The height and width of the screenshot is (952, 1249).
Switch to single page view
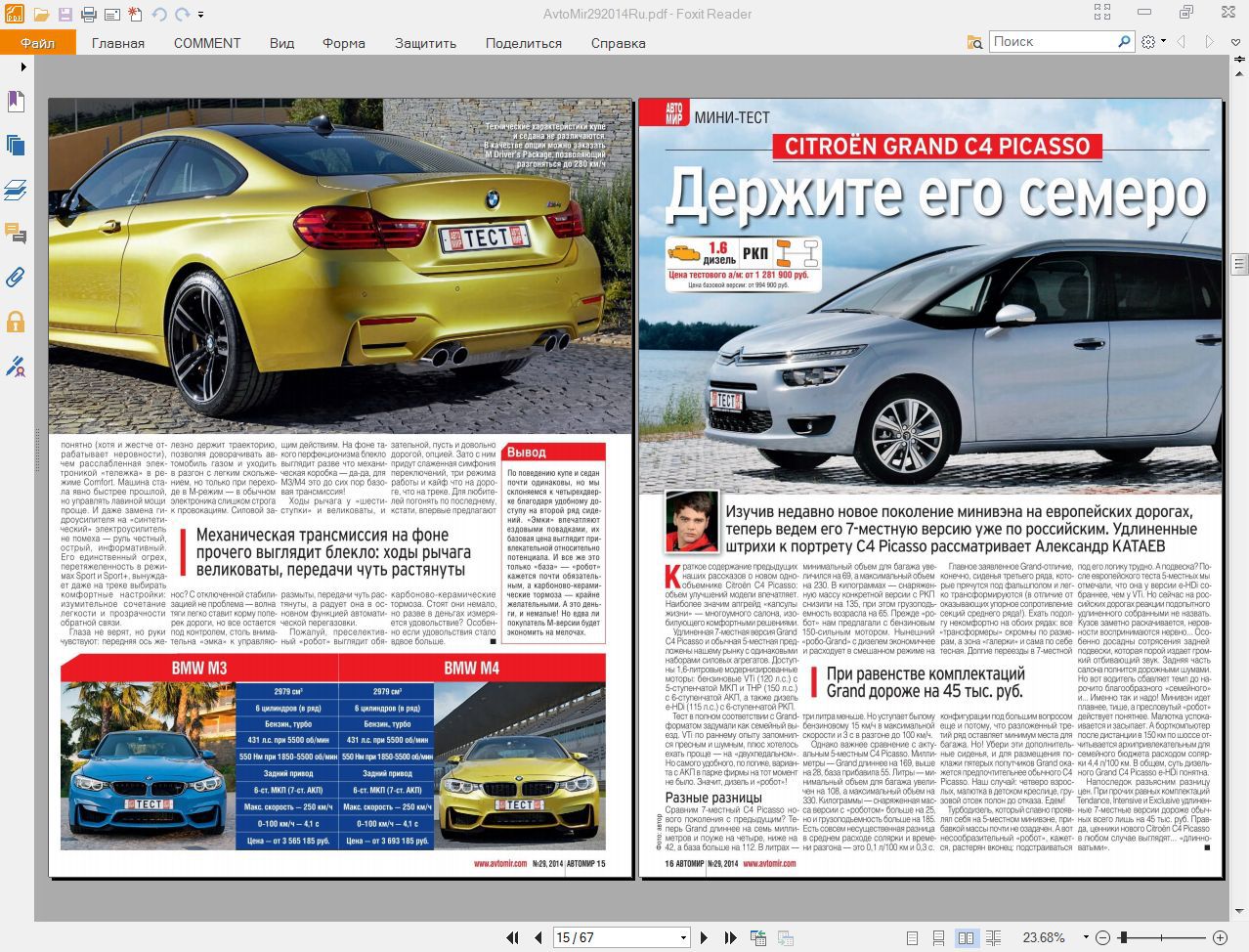point(912,937)
